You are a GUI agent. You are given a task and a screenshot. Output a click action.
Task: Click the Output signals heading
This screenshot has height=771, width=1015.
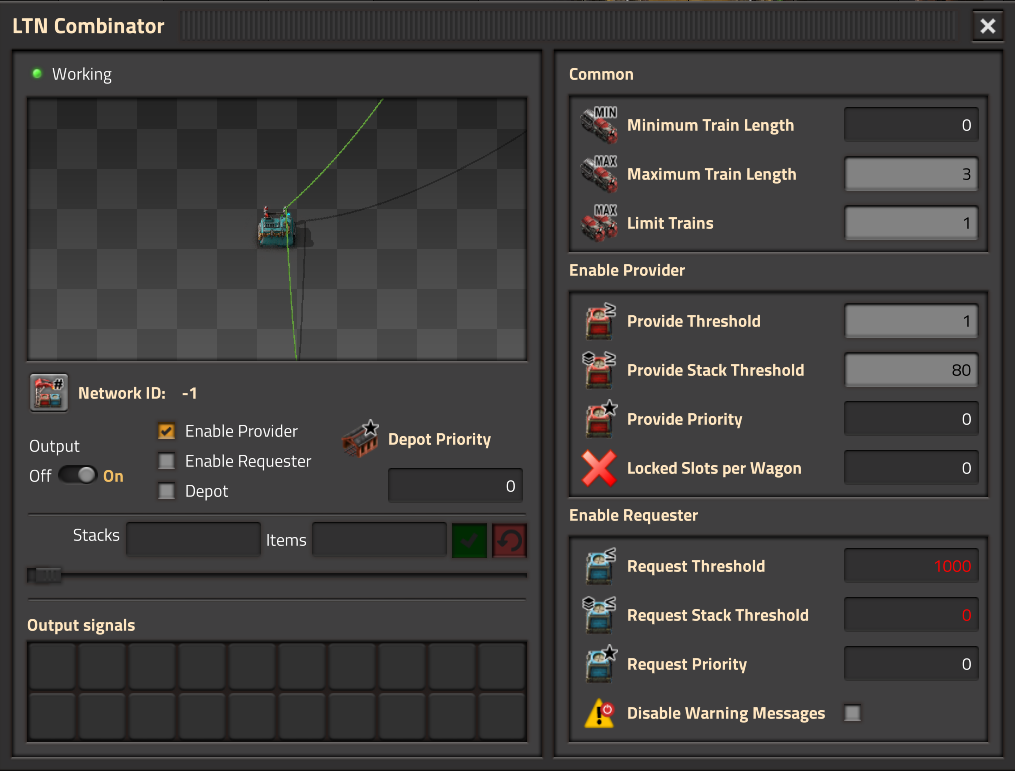click(81, 625)
